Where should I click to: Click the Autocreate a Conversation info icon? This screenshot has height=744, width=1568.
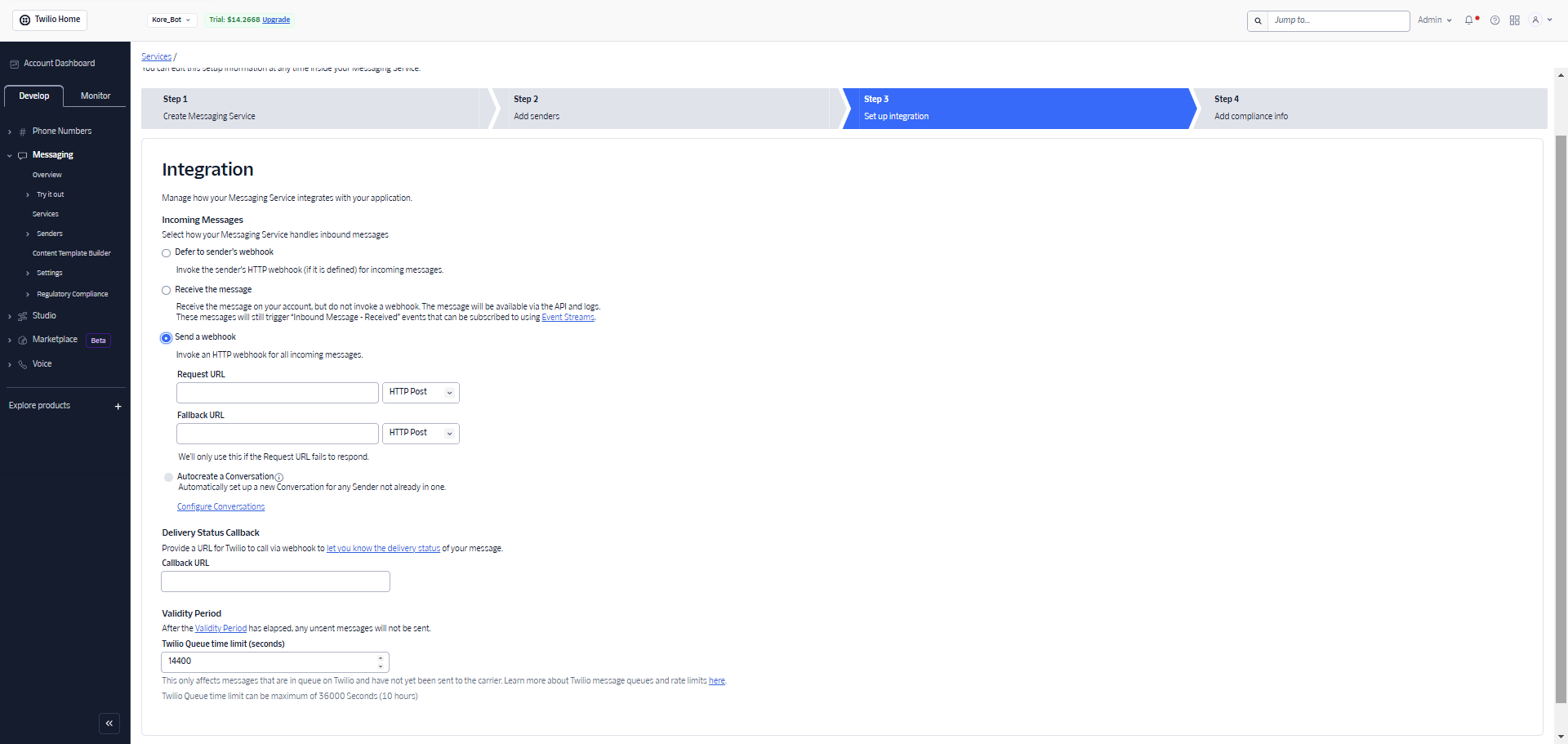(279, 477)
